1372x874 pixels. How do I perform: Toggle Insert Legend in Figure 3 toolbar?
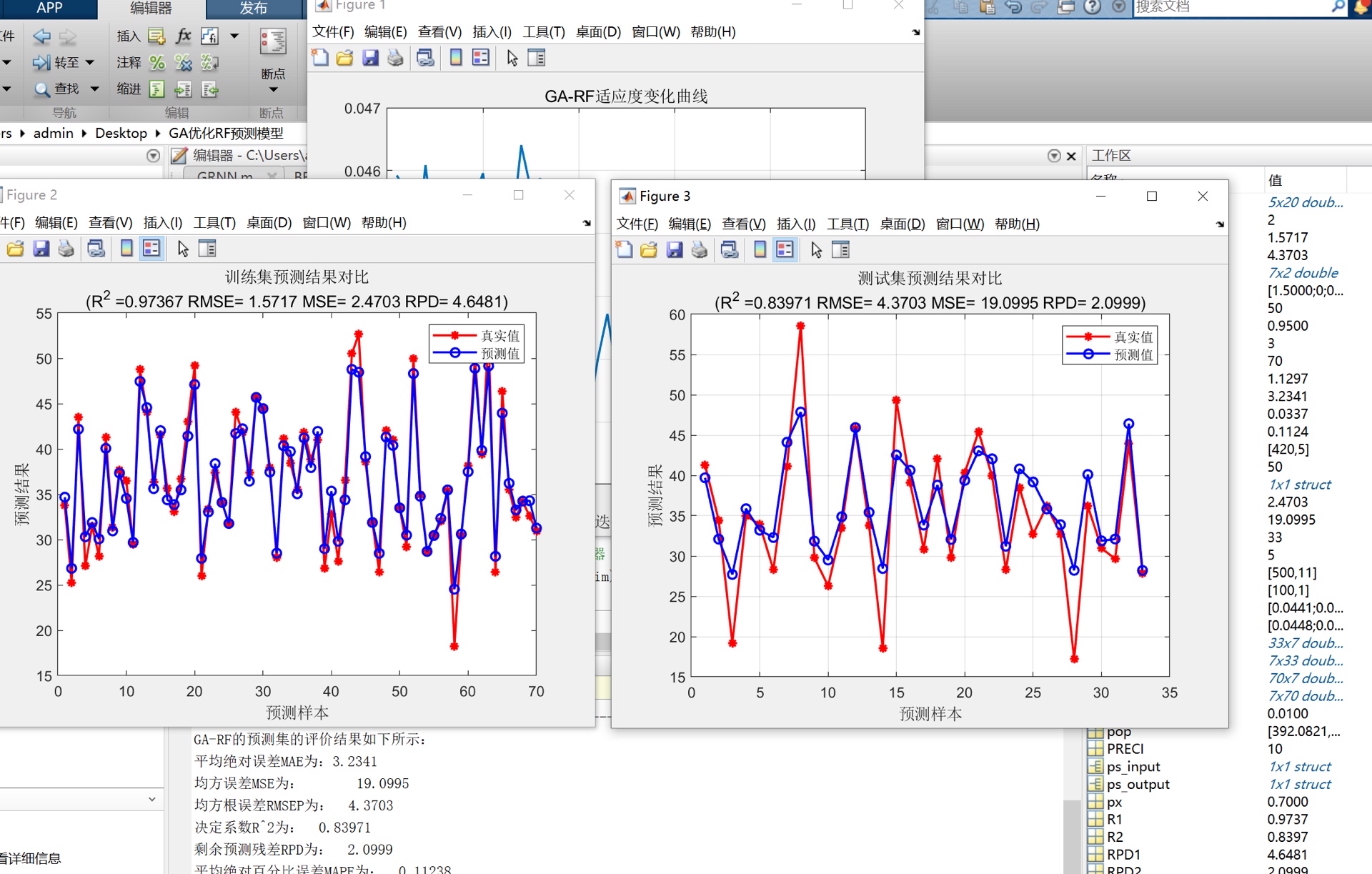click(x=785, y=249)
